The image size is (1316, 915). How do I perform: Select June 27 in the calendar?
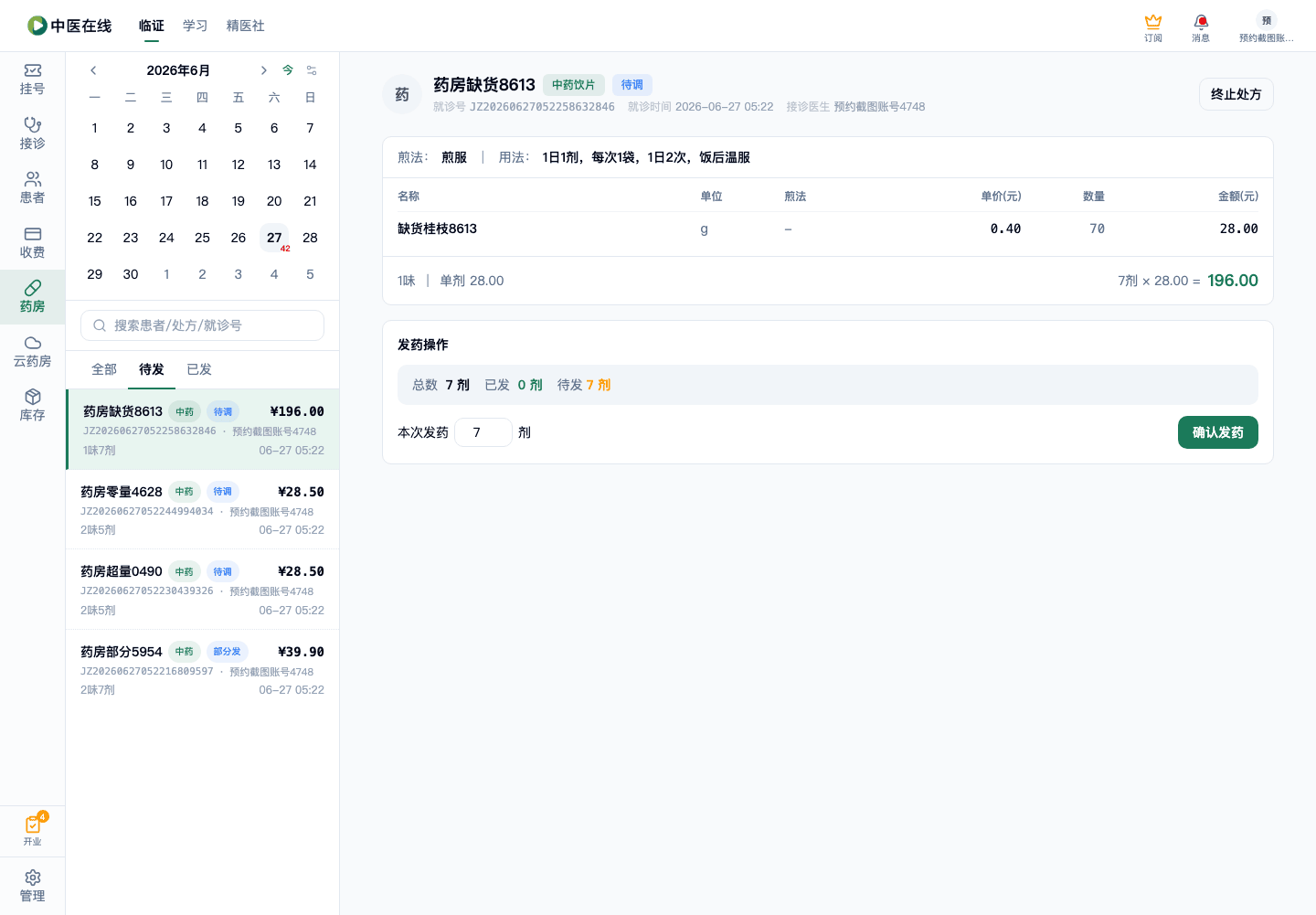pos(274,238)
